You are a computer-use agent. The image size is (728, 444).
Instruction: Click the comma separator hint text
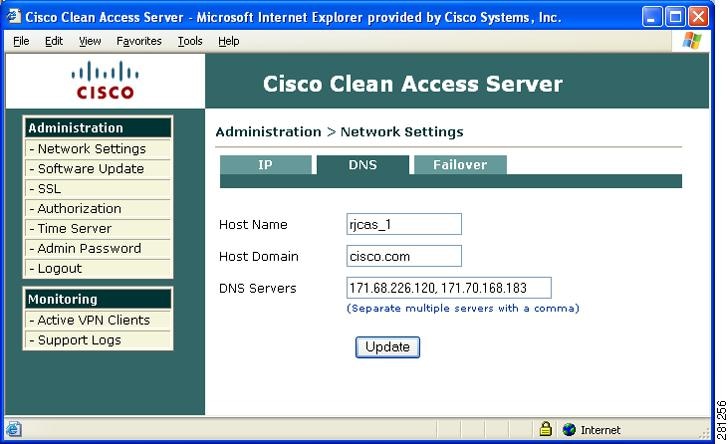[x=463, y=308]
